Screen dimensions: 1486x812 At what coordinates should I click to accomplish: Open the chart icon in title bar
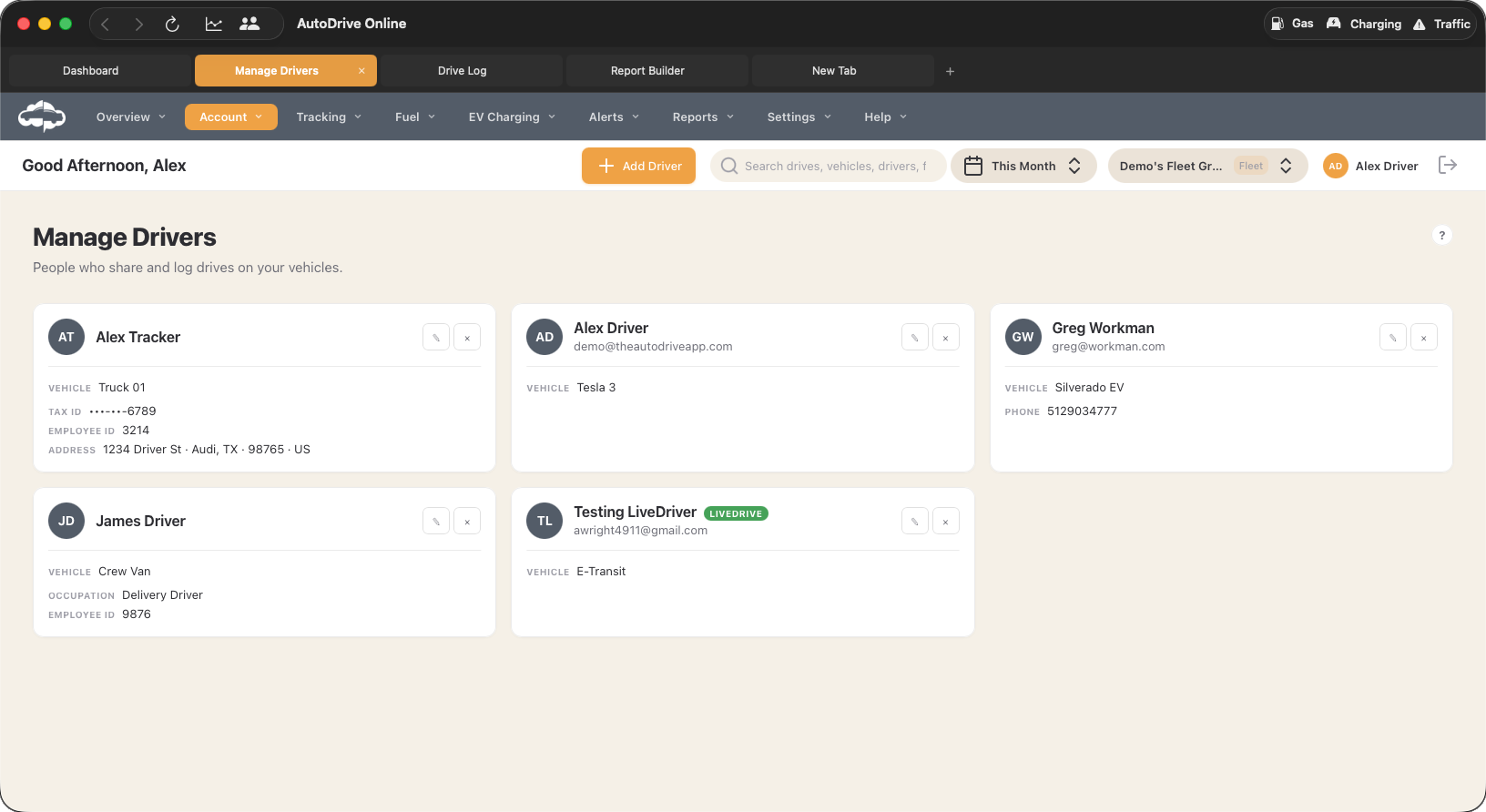tap(214, 25)
